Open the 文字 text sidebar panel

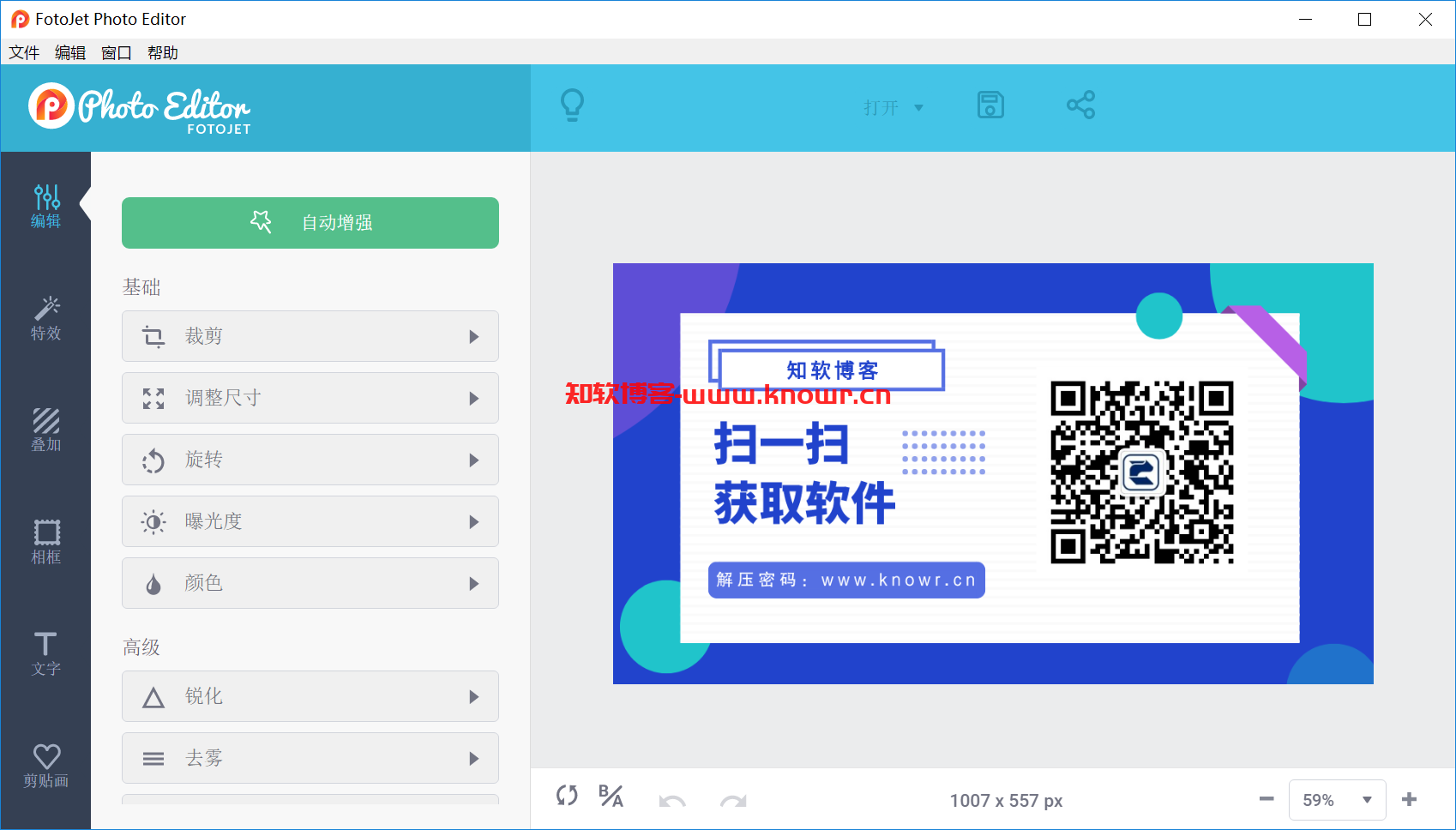(46, 654)
